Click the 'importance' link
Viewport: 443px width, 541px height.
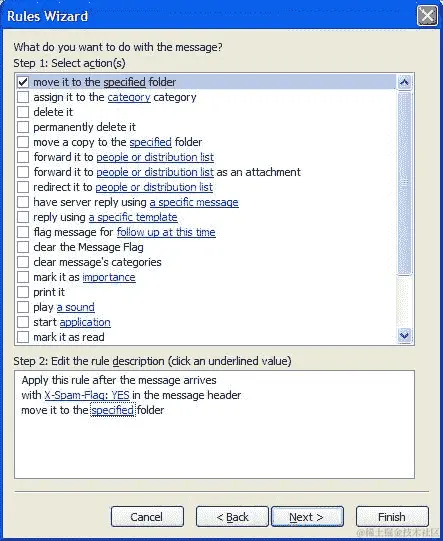pos(109,277)
